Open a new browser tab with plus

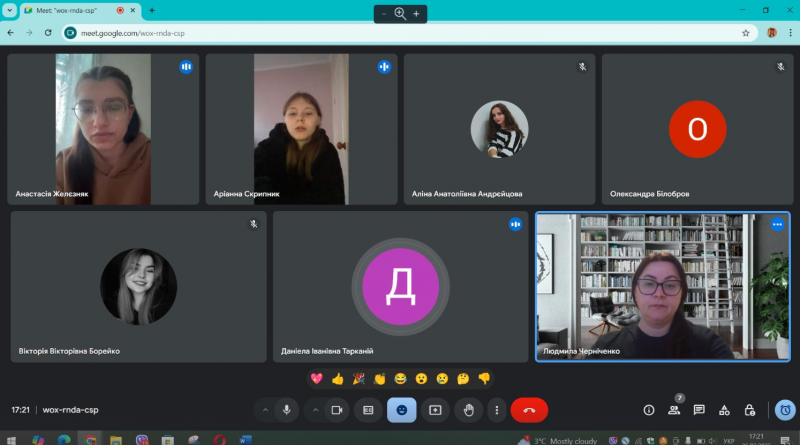pyautogui.click(x=152, y=10)
